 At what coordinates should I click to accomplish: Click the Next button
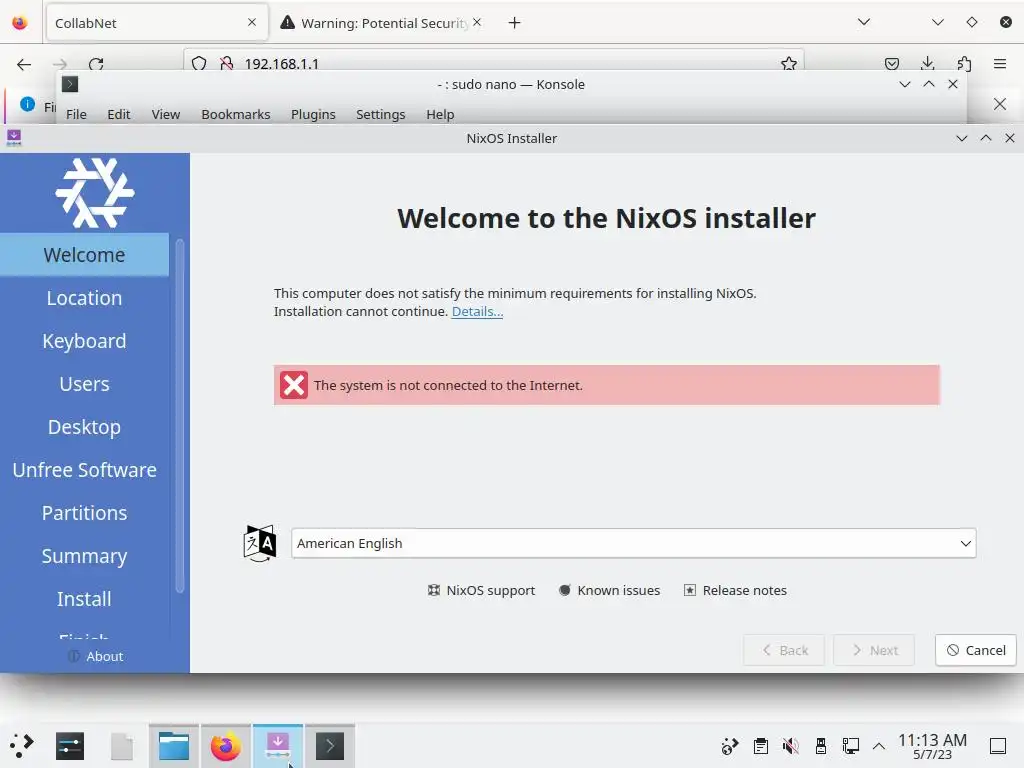(x=874, y=650)
